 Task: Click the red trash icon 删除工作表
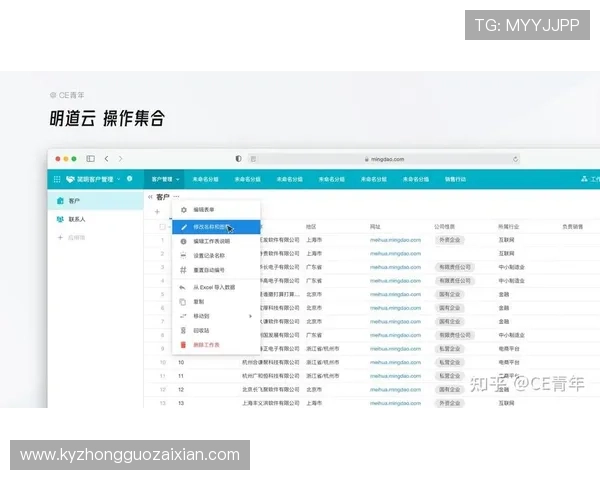[x=183, y=345]
